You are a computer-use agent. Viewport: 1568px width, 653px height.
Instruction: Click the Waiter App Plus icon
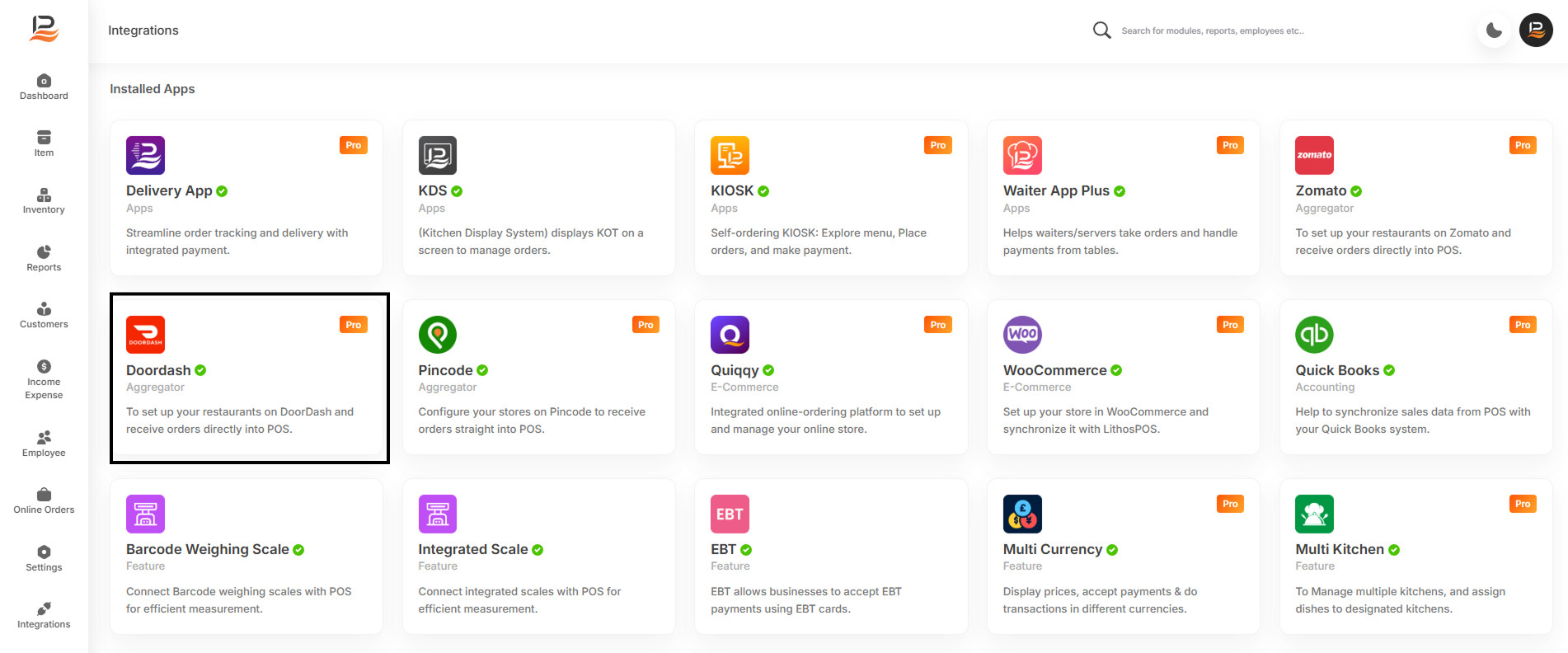coord(1022,155)
